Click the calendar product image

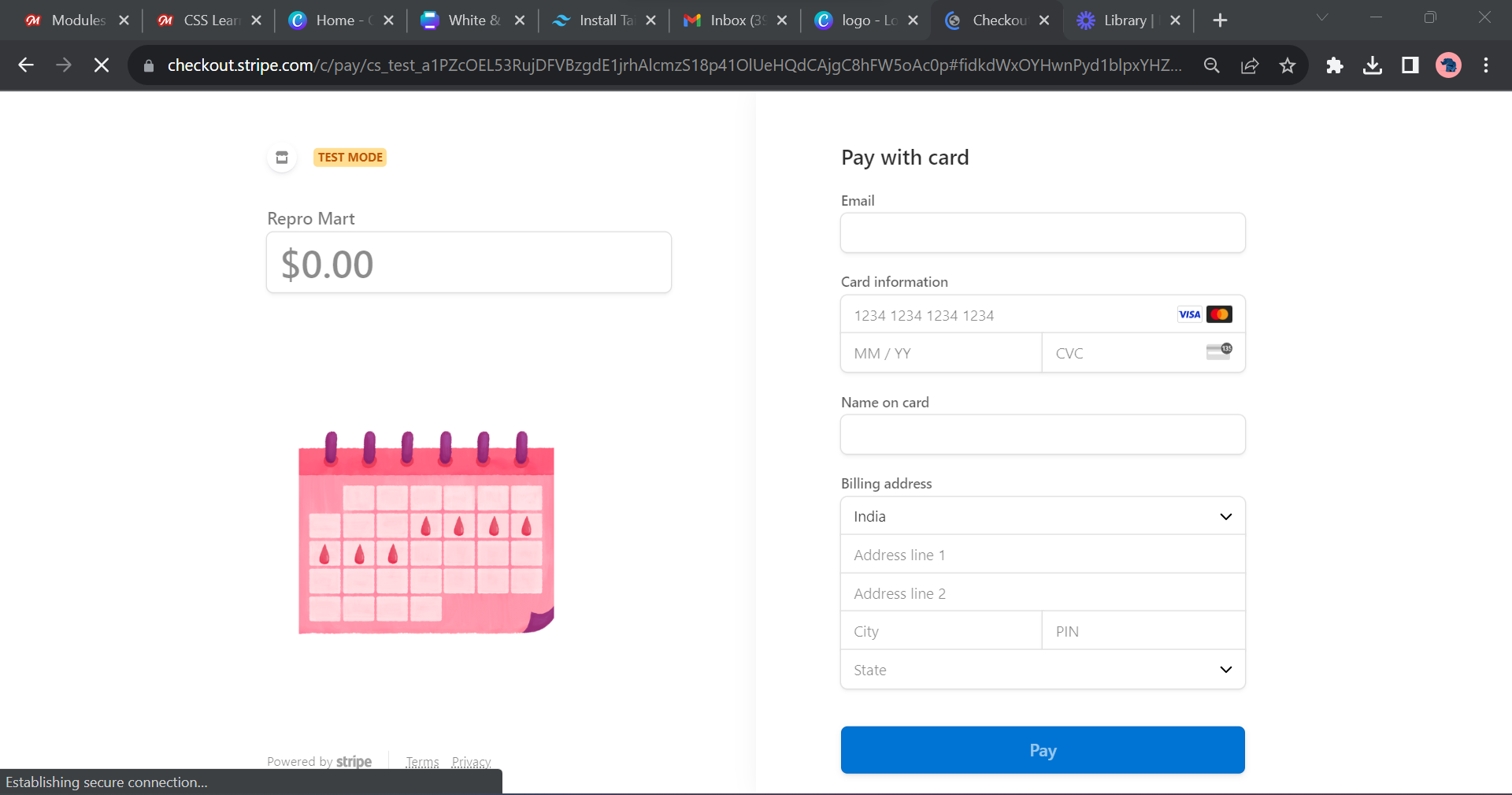point(426,533)
